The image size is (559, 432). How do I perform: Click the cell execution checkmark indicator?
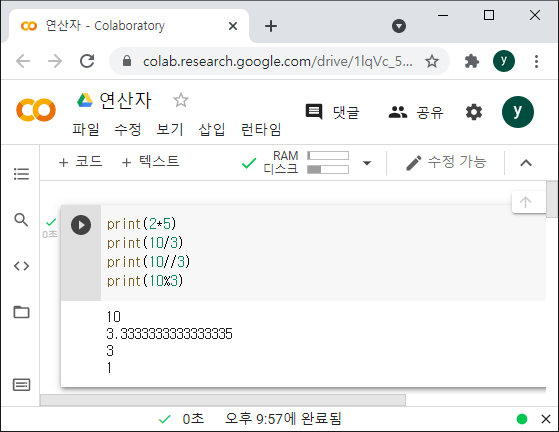51,222
